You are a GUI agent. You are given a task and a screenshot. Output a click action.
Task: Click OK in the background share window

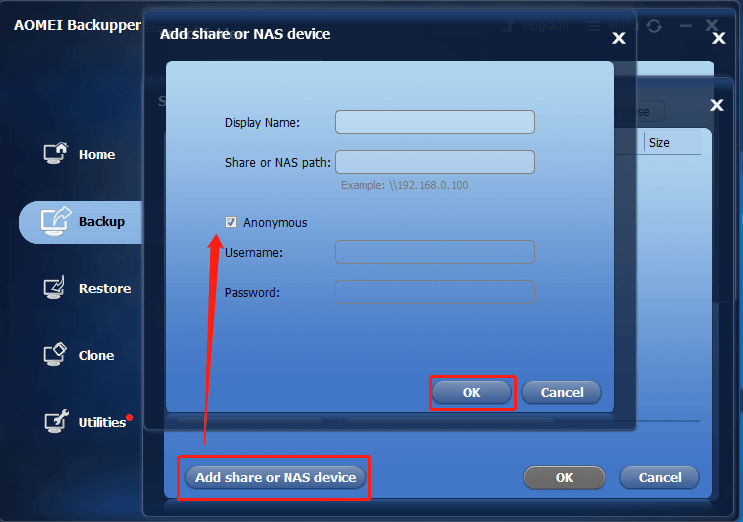coord(564,477)
